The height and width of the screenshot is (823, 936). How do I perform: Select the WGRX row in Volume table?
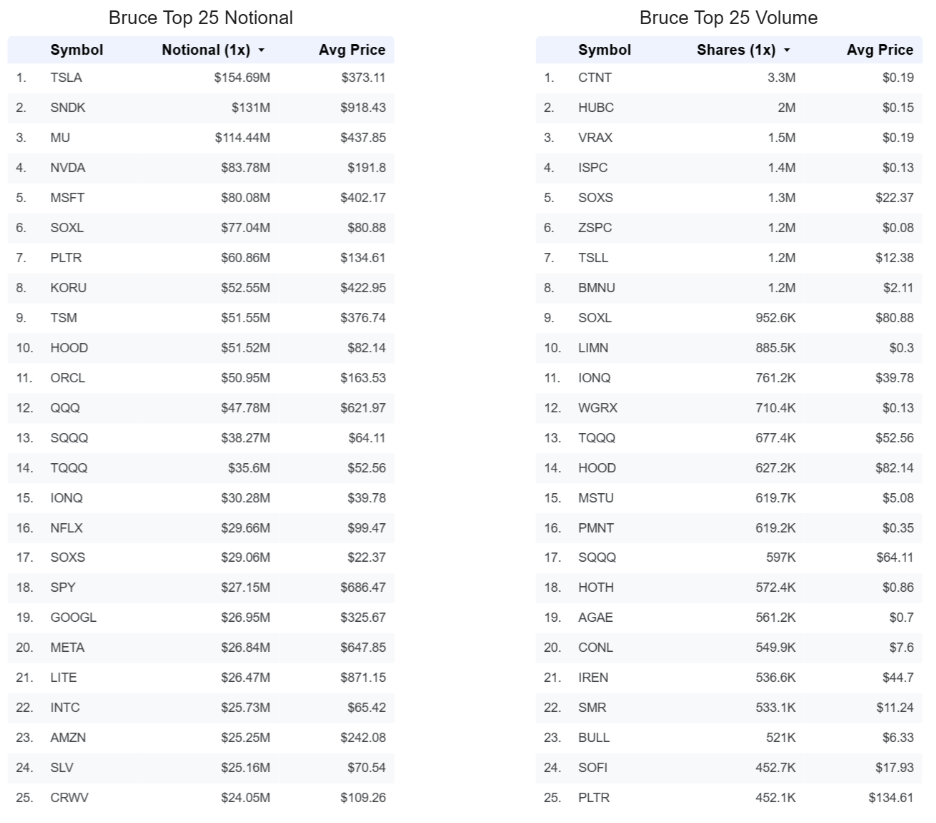click(x=729, y=408)
